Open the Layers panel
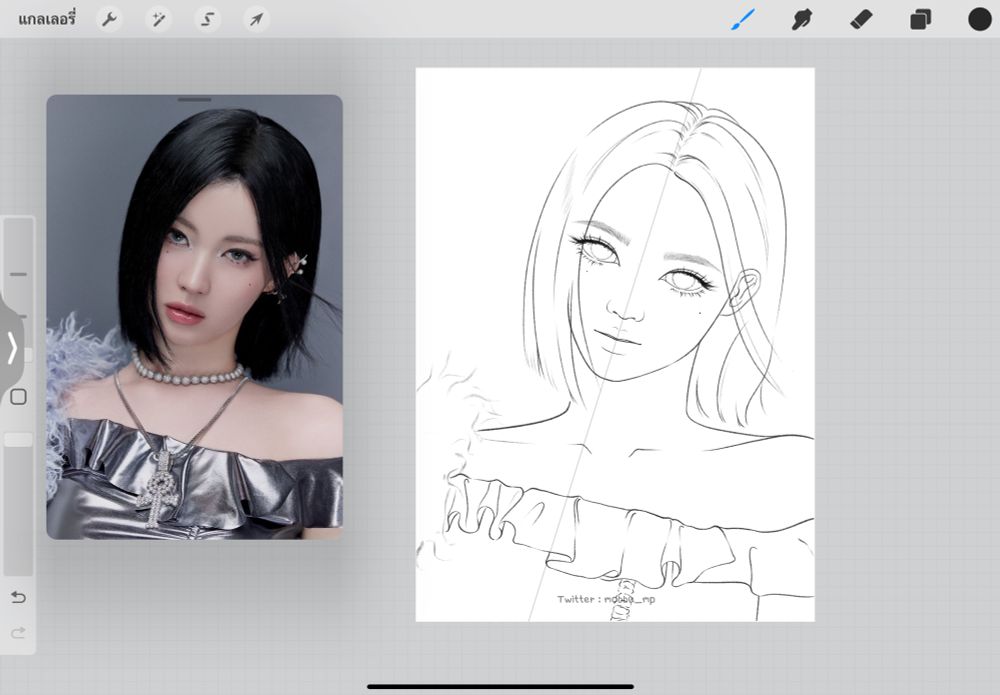Viewport: 1000px width, 695px height. tap(920, 20)
